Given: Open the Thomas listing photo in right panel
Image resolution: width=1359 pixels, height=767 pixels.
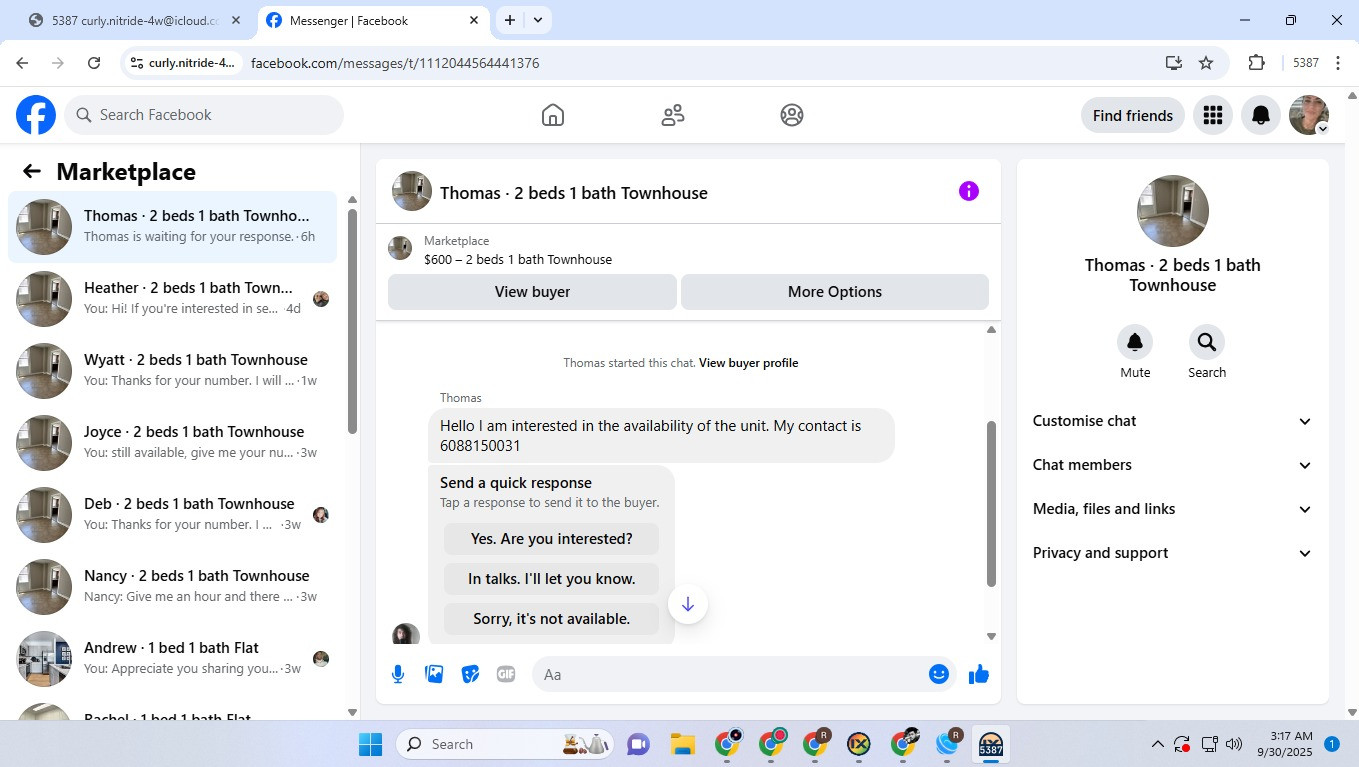Looking at the screenshot, I should tap(1173, 211).
